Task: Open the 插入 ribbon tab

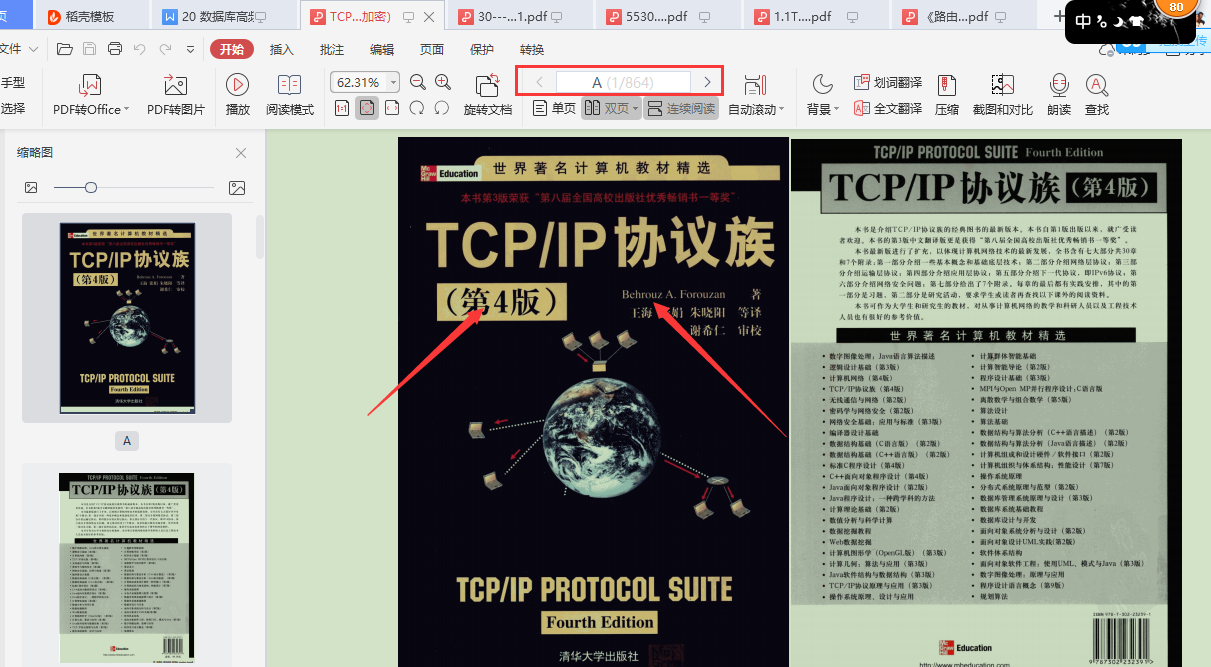Action: (282, 50)
